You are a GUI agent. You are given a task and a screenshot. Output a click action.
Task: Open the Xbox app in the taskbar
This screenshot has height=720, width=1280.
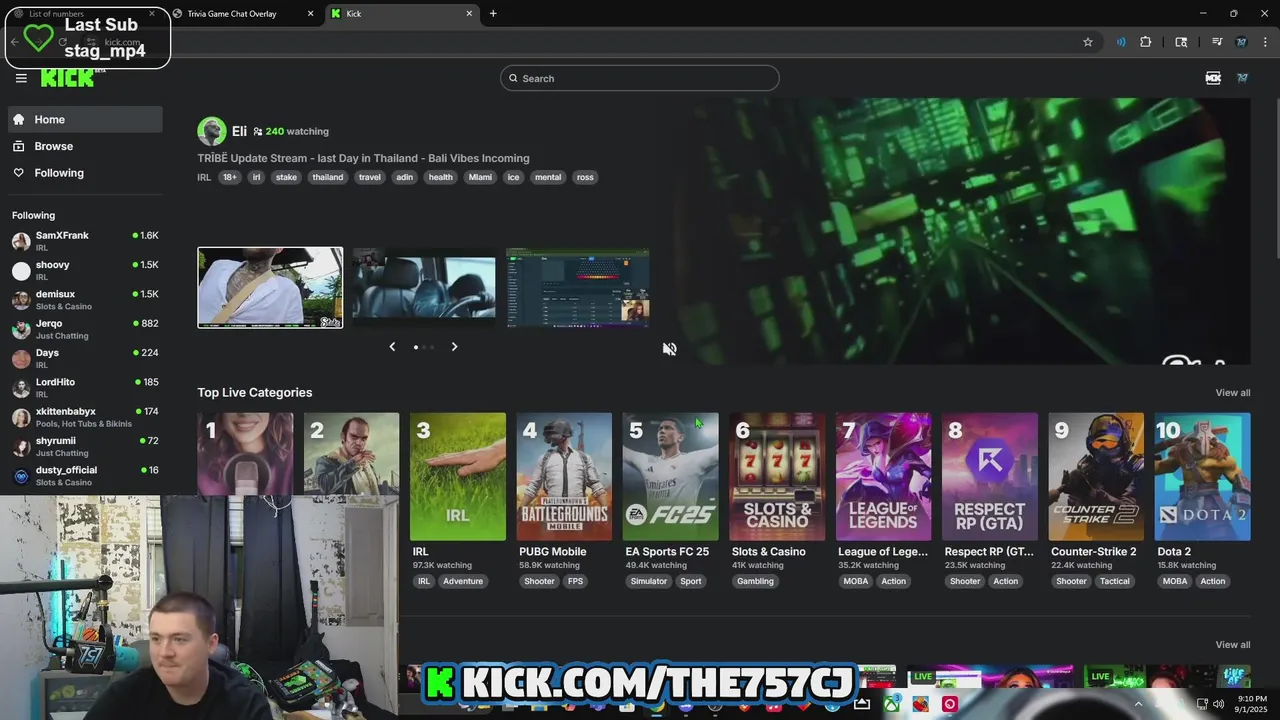pyautogui.click(x=892, y=704)
